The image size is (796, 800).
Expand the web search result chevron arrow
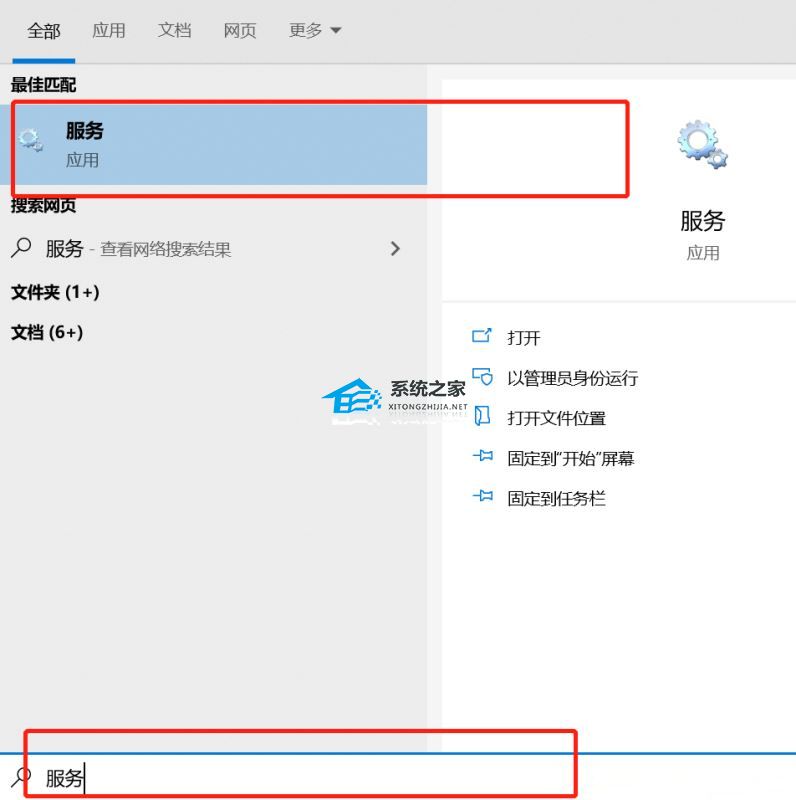point(395,248)
